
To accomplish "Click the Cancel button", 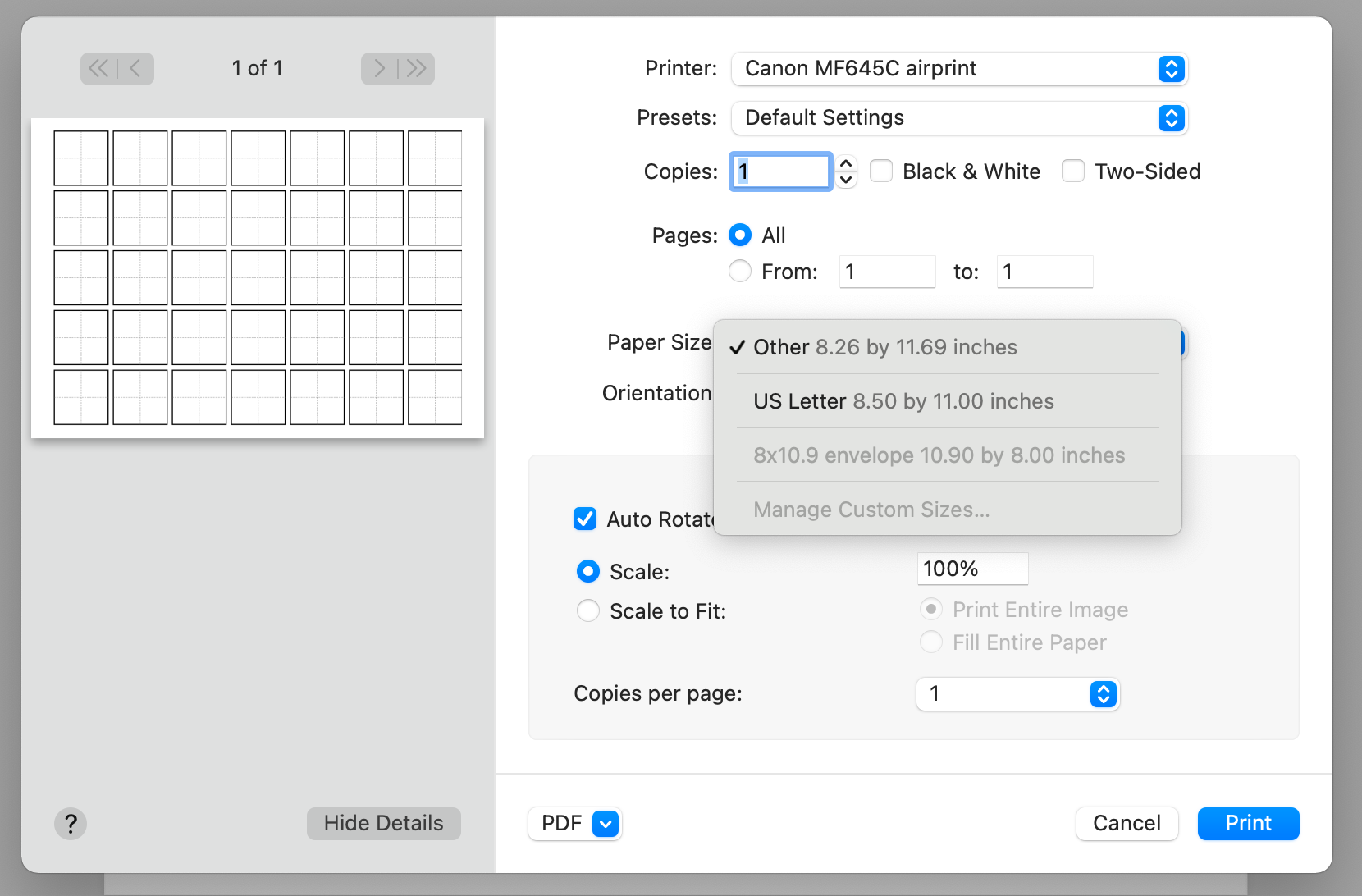I will pyautogui.click(x=1127, y=824).
